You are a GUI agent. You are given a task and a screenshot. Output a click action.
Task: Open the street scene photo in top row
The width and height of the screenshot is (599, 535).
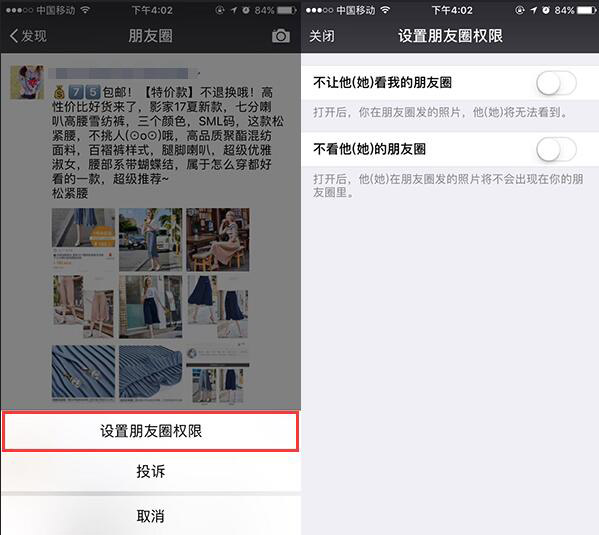pyautogui.click(x=151, y=240)
